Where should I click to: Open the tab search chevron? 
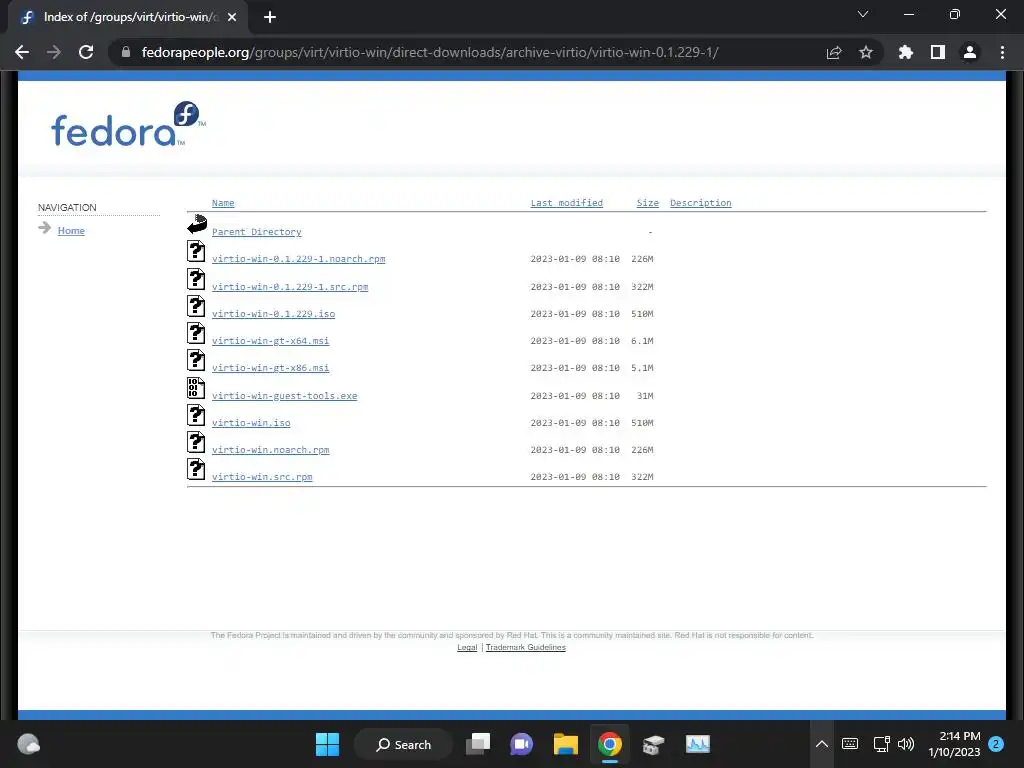point(863,14)
